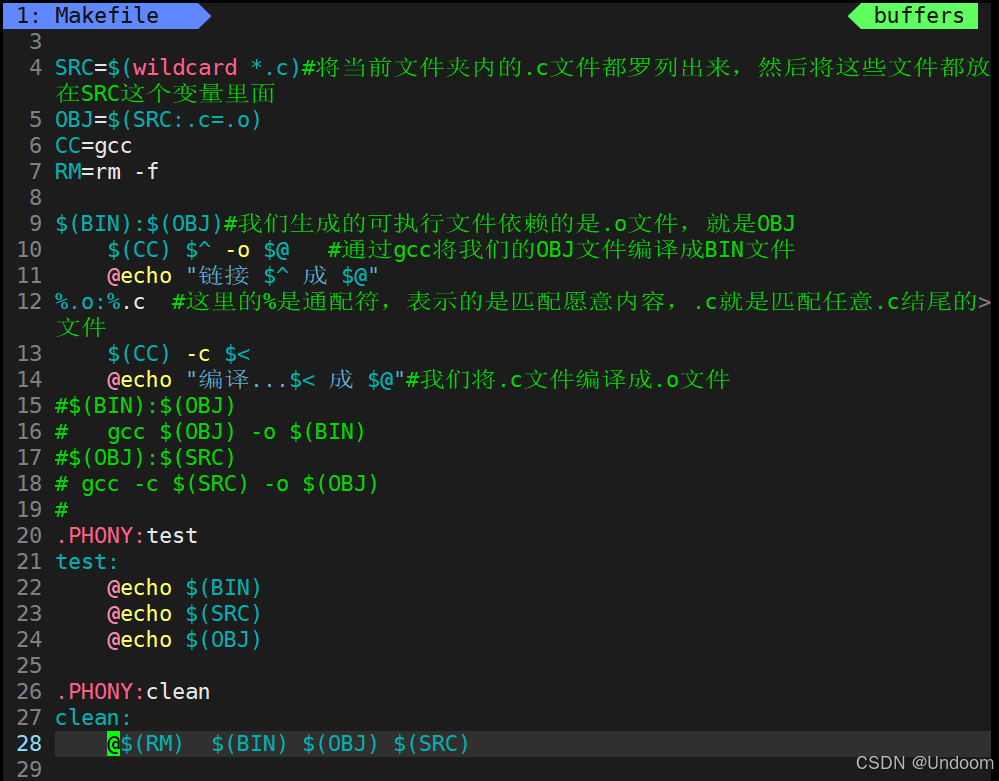Click '@echo "编译...$< 成 $@"' line
This screenshot has width=999, height=781.
click(x=256, y=380)
